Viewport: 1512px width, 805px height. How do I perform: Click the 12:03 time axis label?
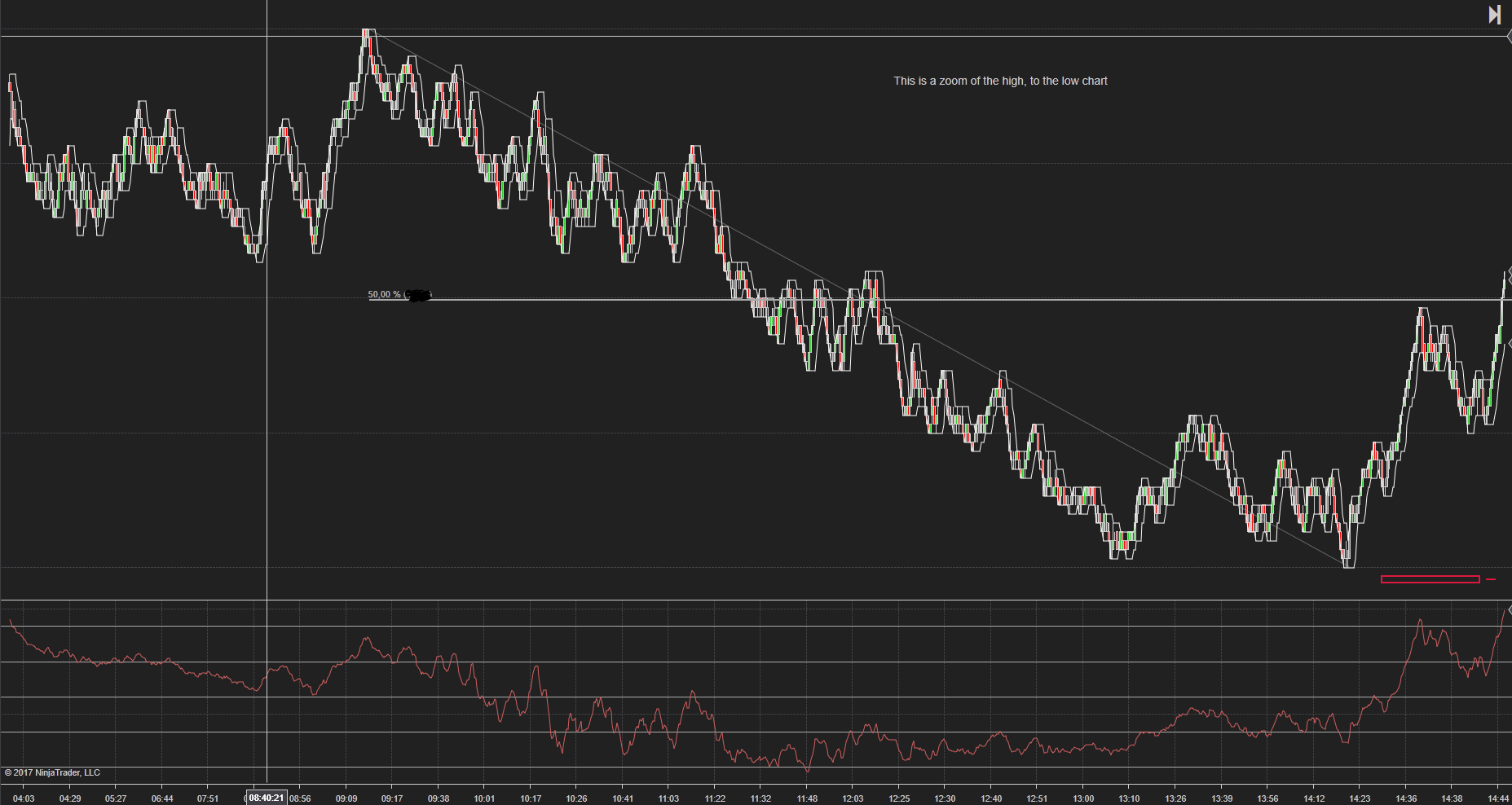pos(853,798)
